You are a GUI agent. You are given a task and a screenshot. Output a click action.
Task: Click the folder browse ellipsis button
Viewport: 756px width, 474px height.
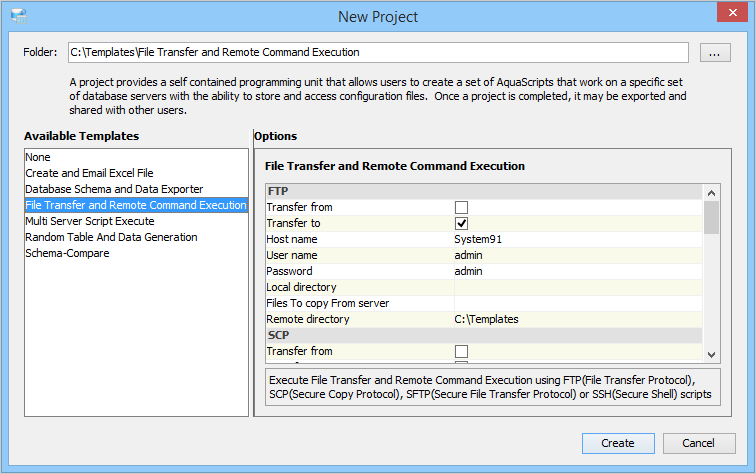pyautogui.click(x=715, y=52)
